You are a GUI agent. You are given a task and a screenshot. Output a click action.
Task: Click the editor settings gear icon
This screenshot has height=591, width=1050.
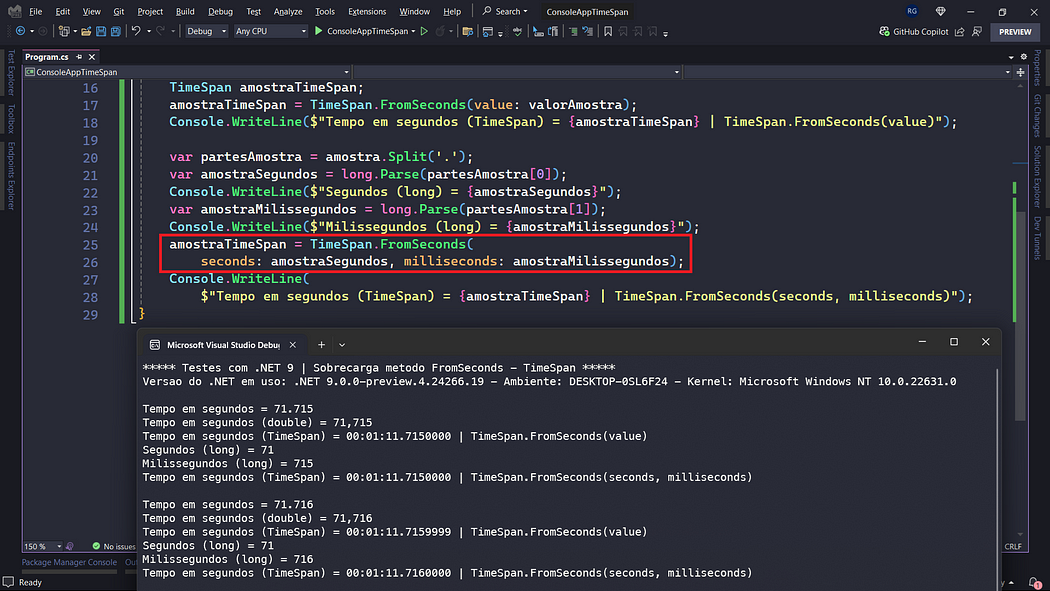click(x=1024, y=57)
